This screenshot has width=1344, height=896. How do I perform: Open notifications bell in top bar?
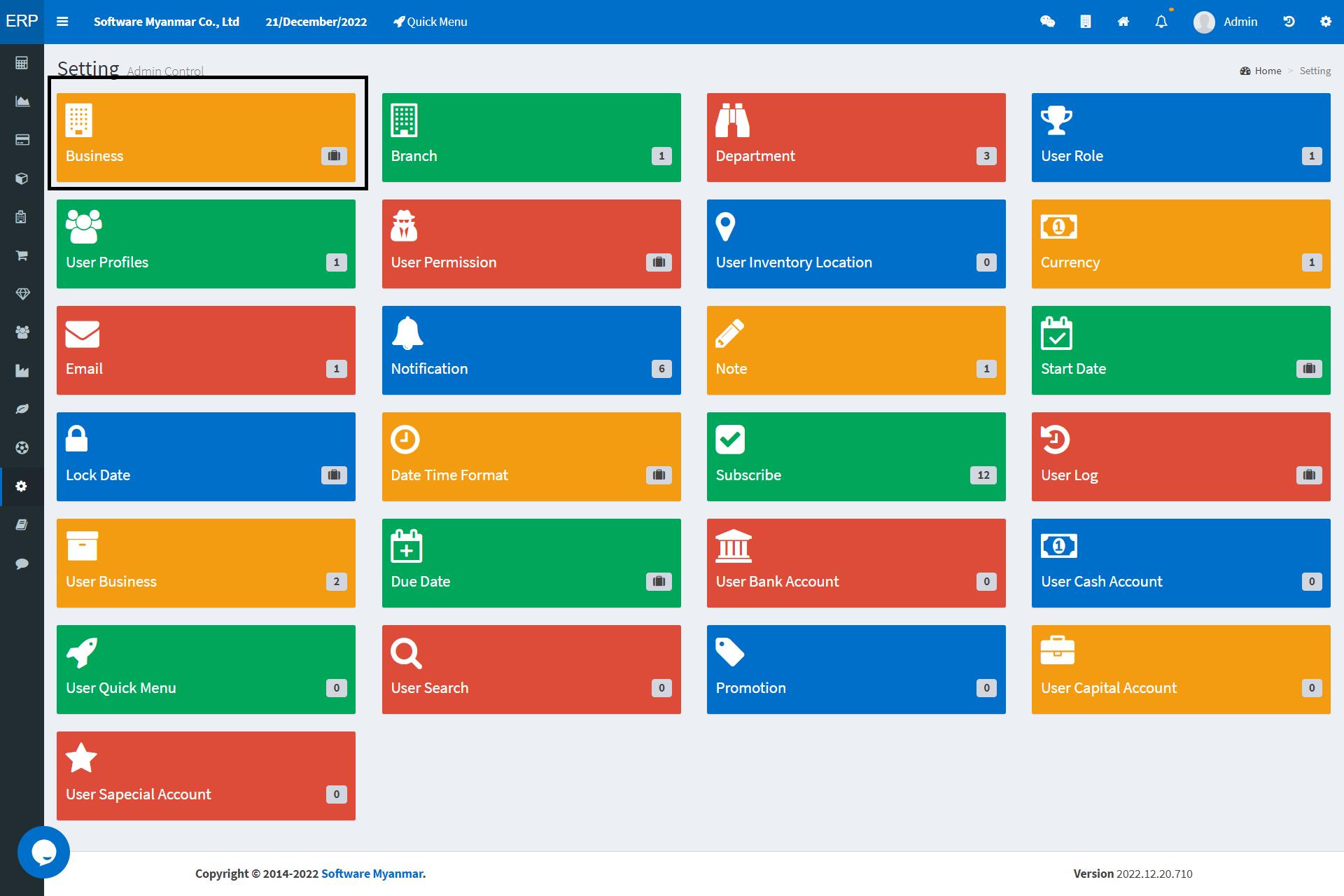(1161, 22)
